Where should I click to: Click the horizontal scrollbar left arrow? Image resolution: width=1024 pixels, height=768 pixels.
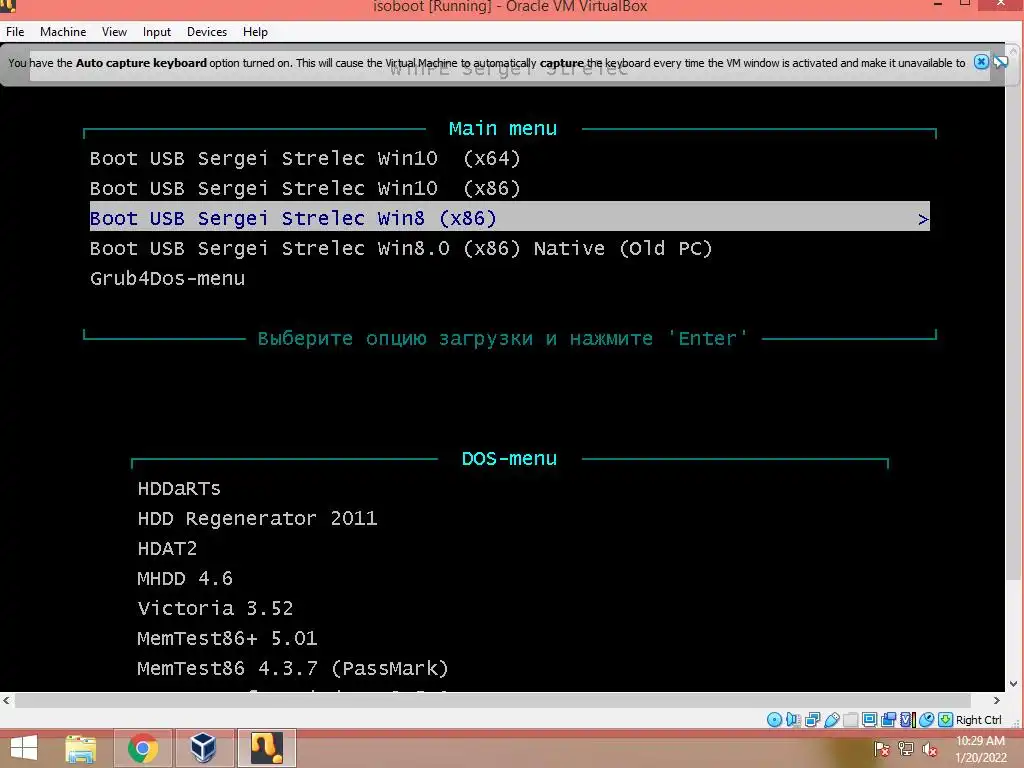tap(6, 700)
